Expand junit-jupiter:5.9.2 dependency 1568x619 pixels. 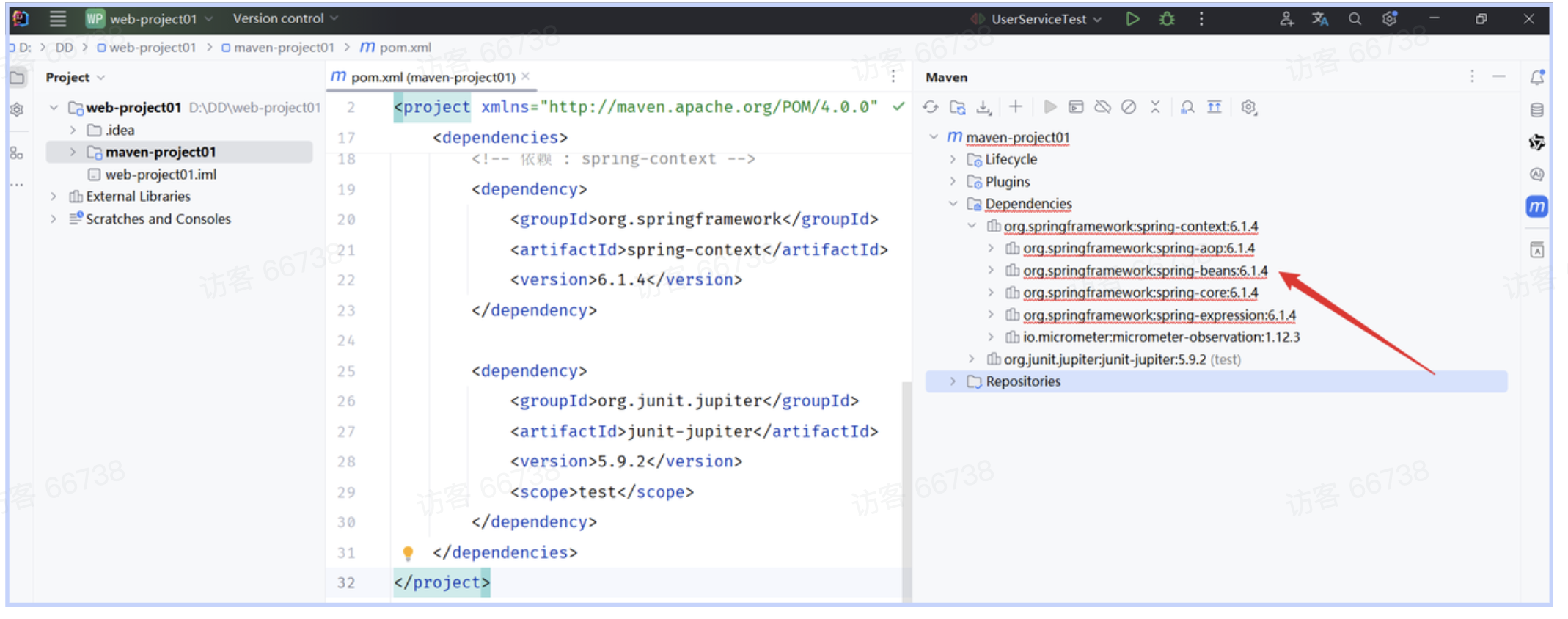[972, 359]
